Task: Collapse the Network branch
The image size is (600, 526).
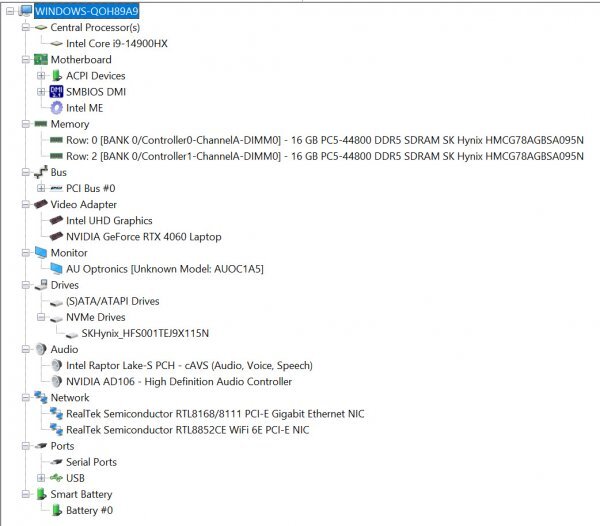Action: [x=26, y=398]
